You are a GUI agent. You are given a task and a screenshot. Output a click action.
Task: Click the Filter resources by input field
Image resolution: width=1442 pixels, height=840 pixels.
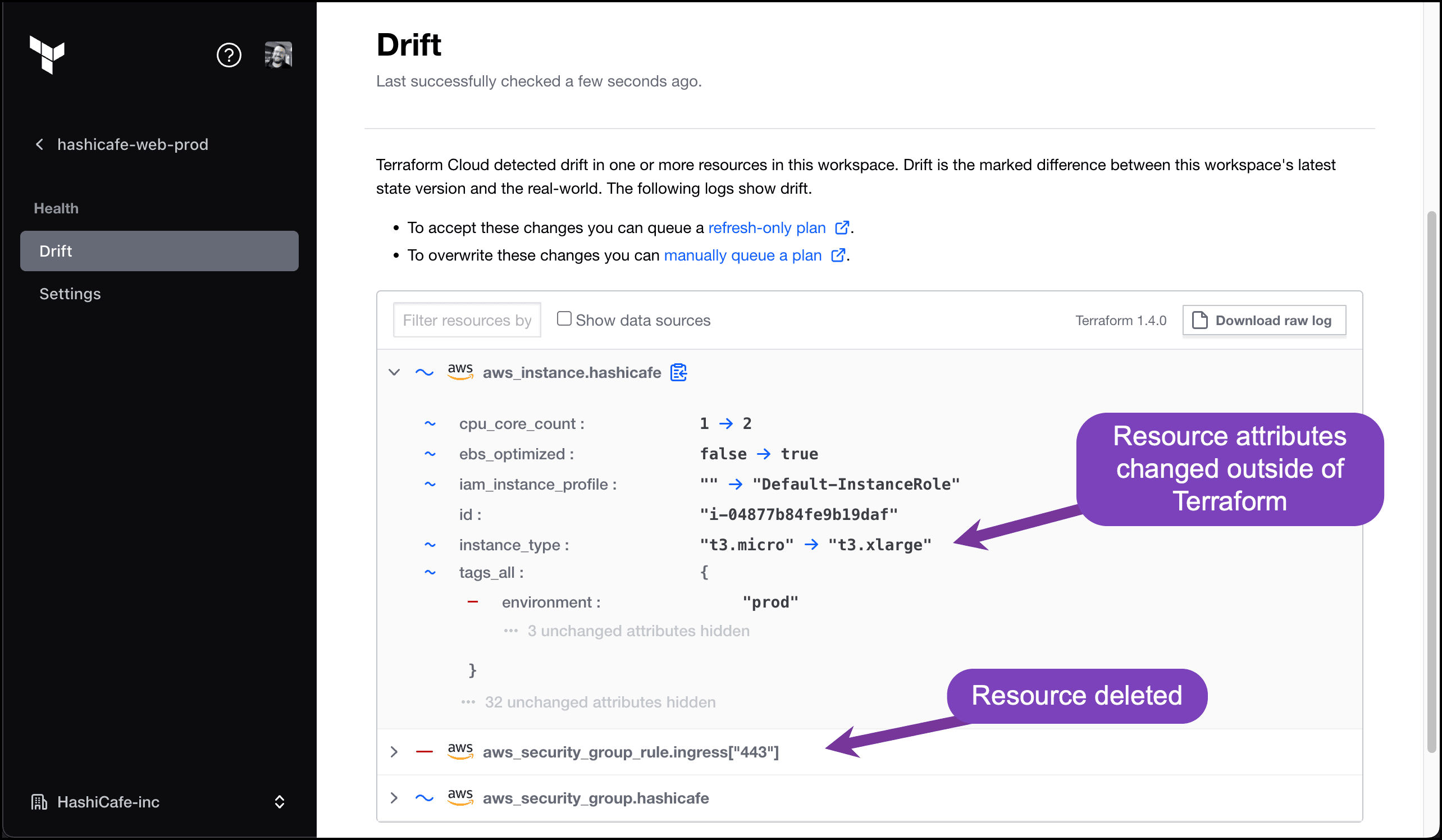pos(467,320)
